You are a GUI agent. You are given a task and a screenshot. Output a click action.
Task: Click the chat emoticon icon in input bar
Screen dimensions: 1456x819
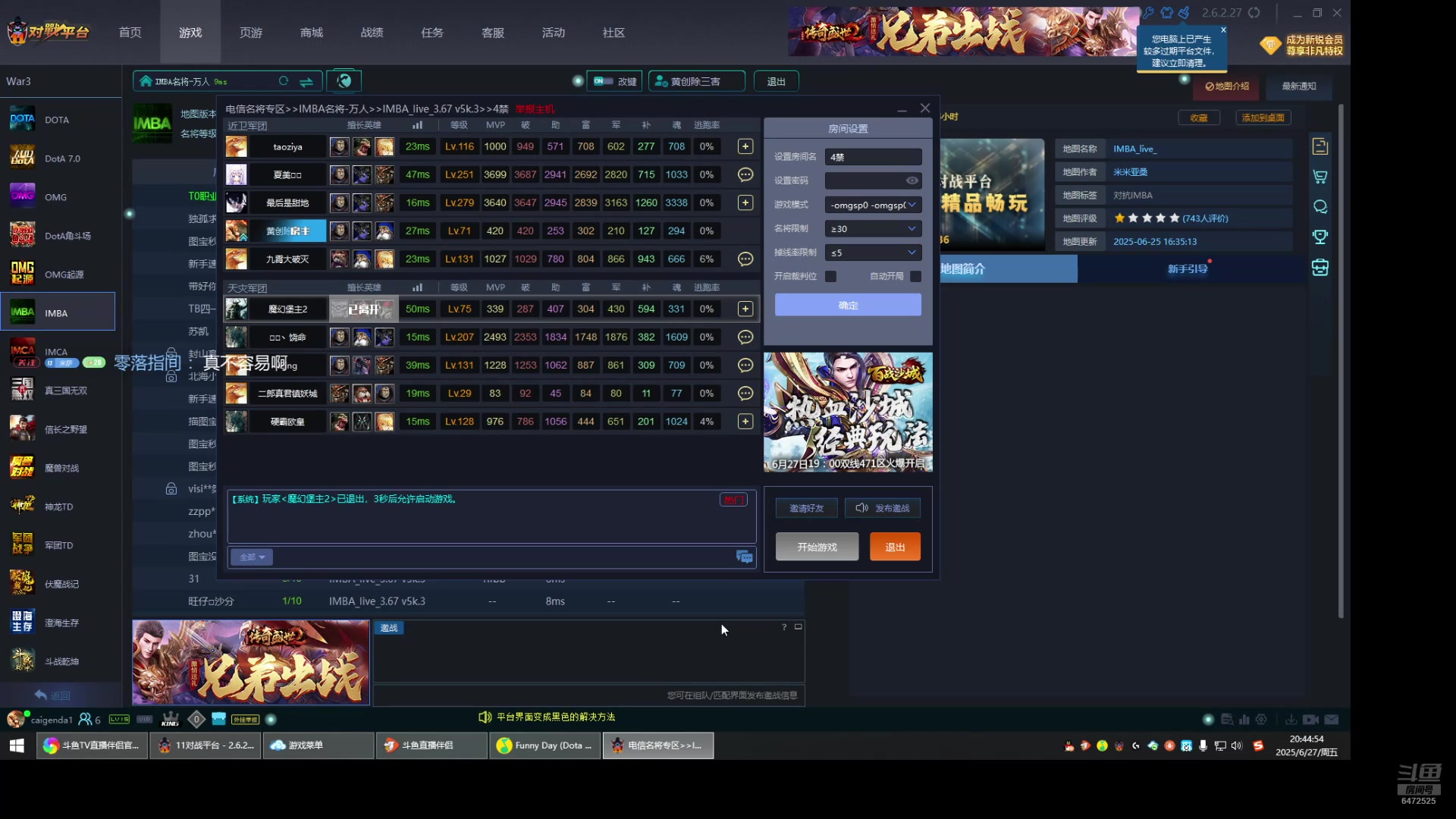[x=744, y=557]
